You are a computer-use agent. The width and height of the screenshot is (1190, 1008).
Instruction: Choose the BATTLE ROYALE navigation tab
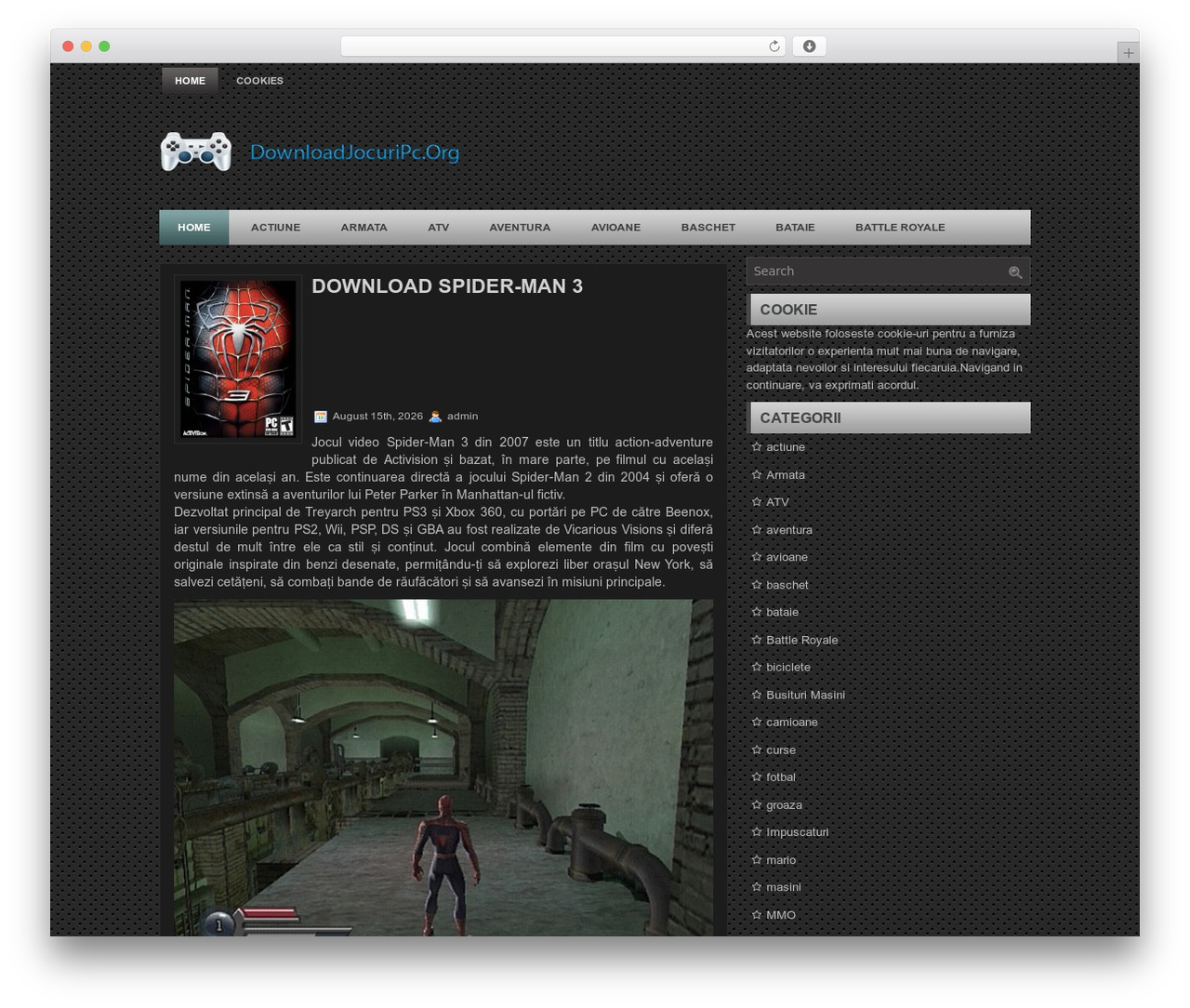coord(900,228)
